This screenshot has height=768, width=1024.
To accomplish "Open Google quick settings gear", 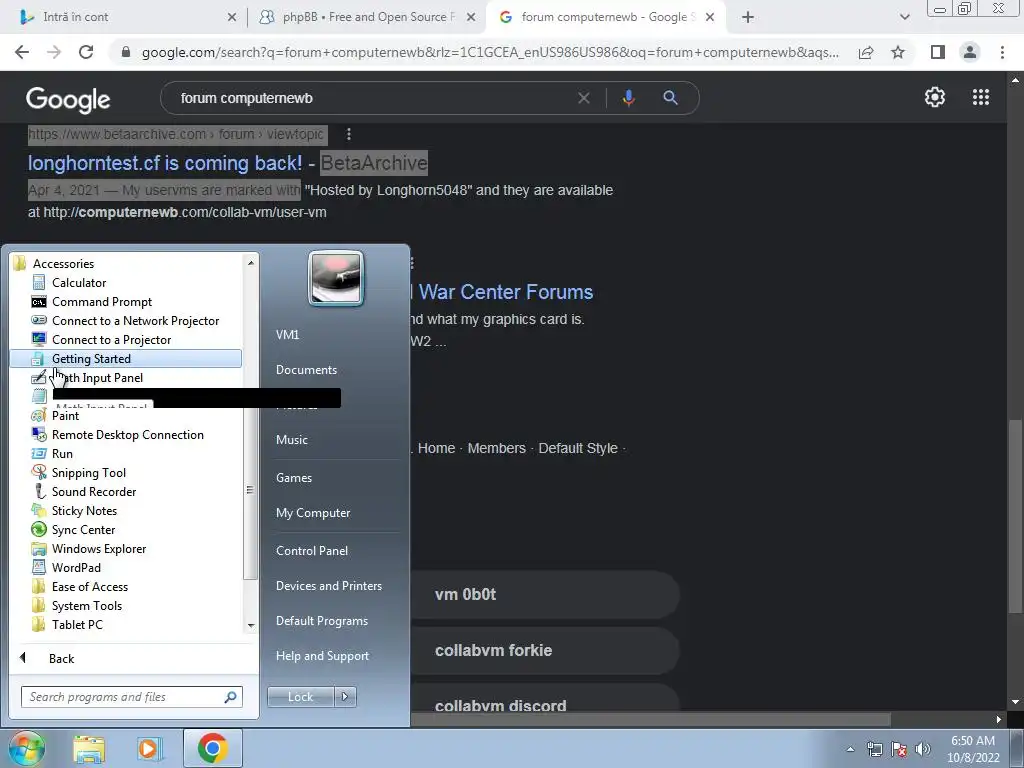I will click(935, 97).
